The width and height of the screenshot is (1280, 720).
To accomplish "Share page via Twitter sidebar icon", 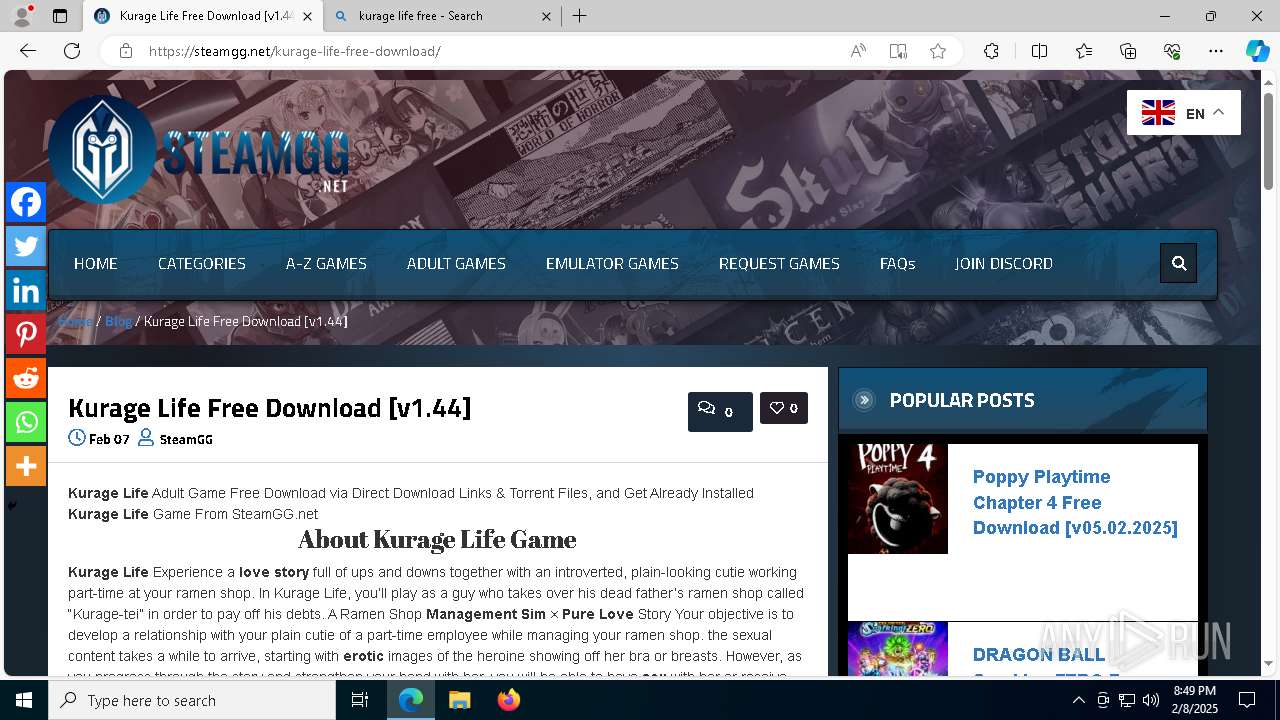I will [x=26, y=246].
